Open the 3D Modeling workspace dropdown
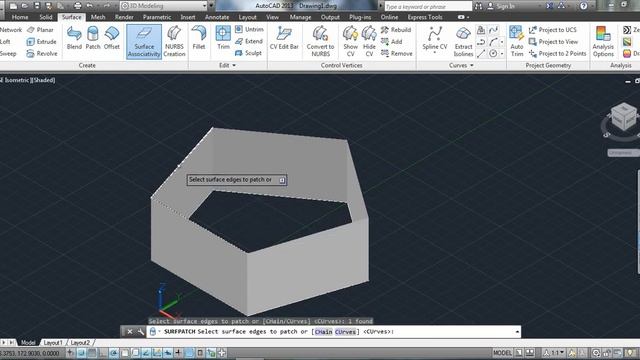 (164, 6)
